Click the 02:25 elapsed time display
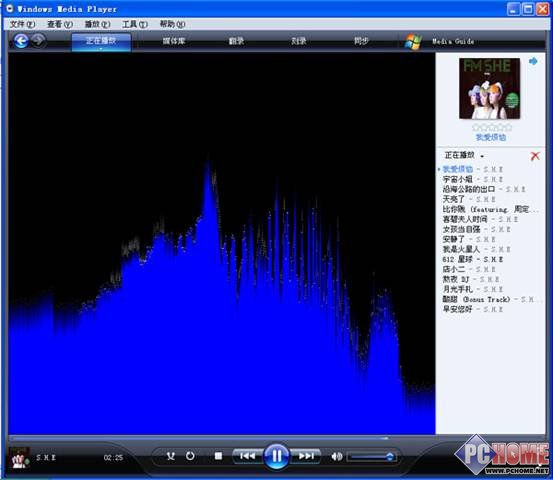This screenshot has height=480, width=553. coord(113,457)
